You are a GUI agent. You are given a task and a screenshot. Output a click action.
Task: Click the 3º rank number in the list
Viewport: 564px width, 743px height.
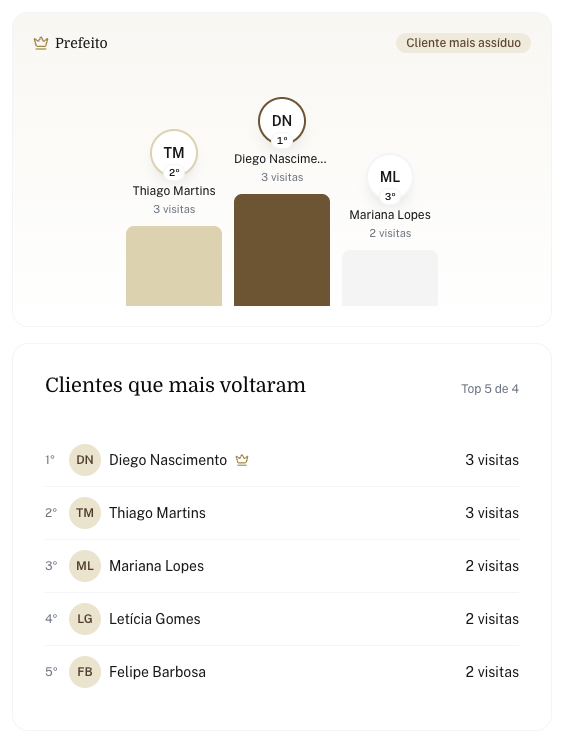point(51,566)
